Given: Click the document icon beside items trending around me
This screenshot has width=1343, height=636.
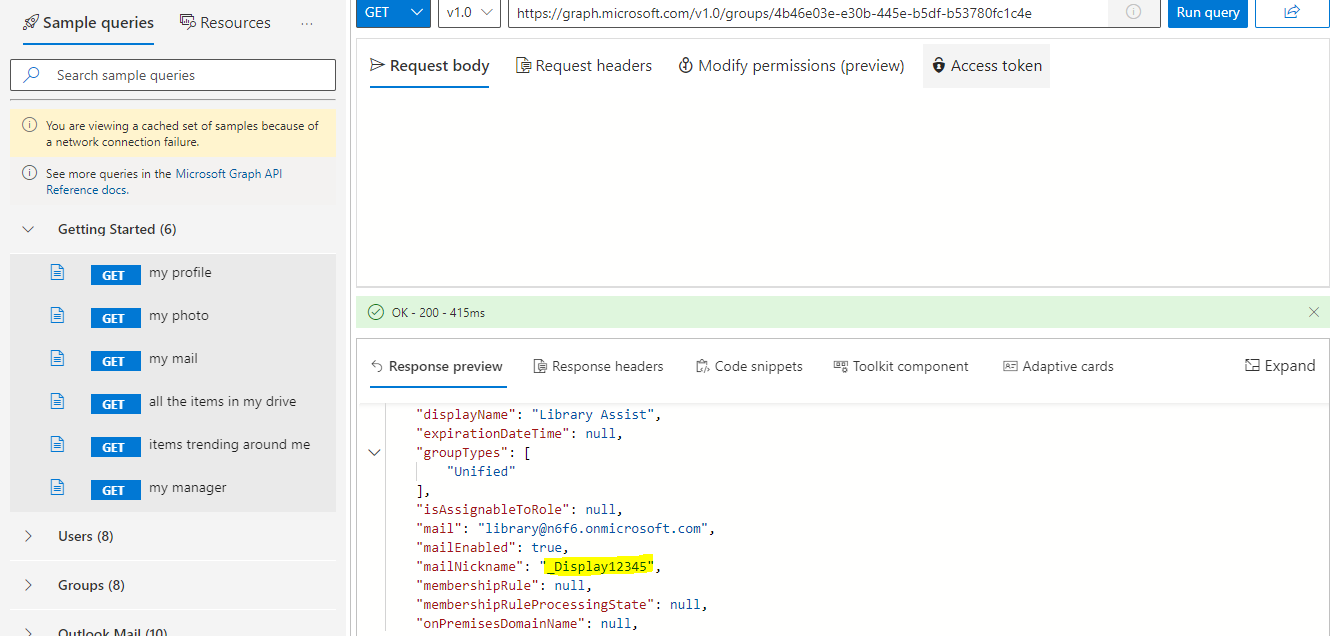Looking at the screenshot, I should 58,444.
